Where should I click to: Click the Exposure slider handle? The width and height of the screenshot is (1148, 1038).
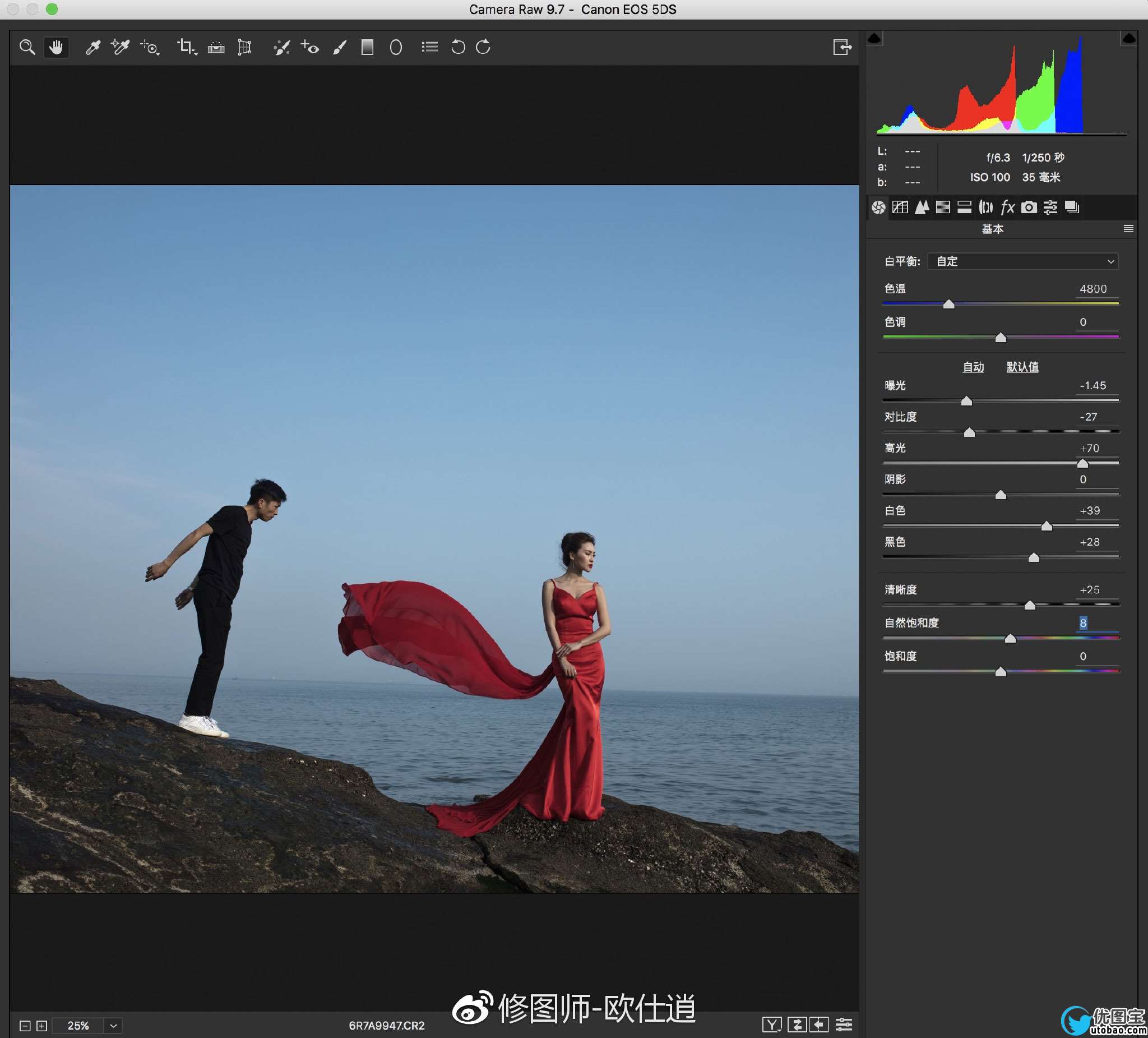click(x=966, y=402)
